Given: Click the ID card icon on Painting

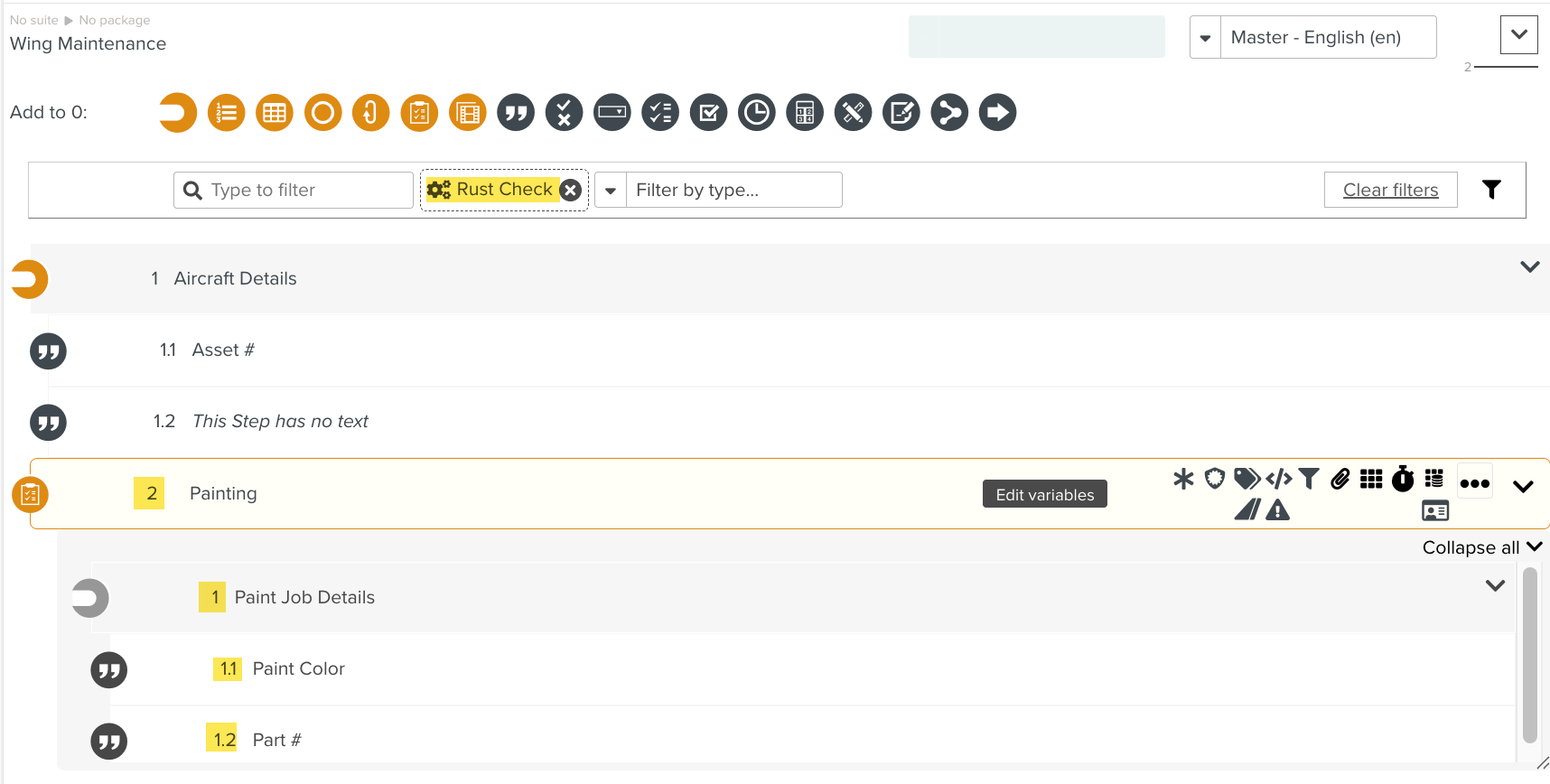Looking at the screenshot, I should pyautogui.click(x=1435, y=510).
